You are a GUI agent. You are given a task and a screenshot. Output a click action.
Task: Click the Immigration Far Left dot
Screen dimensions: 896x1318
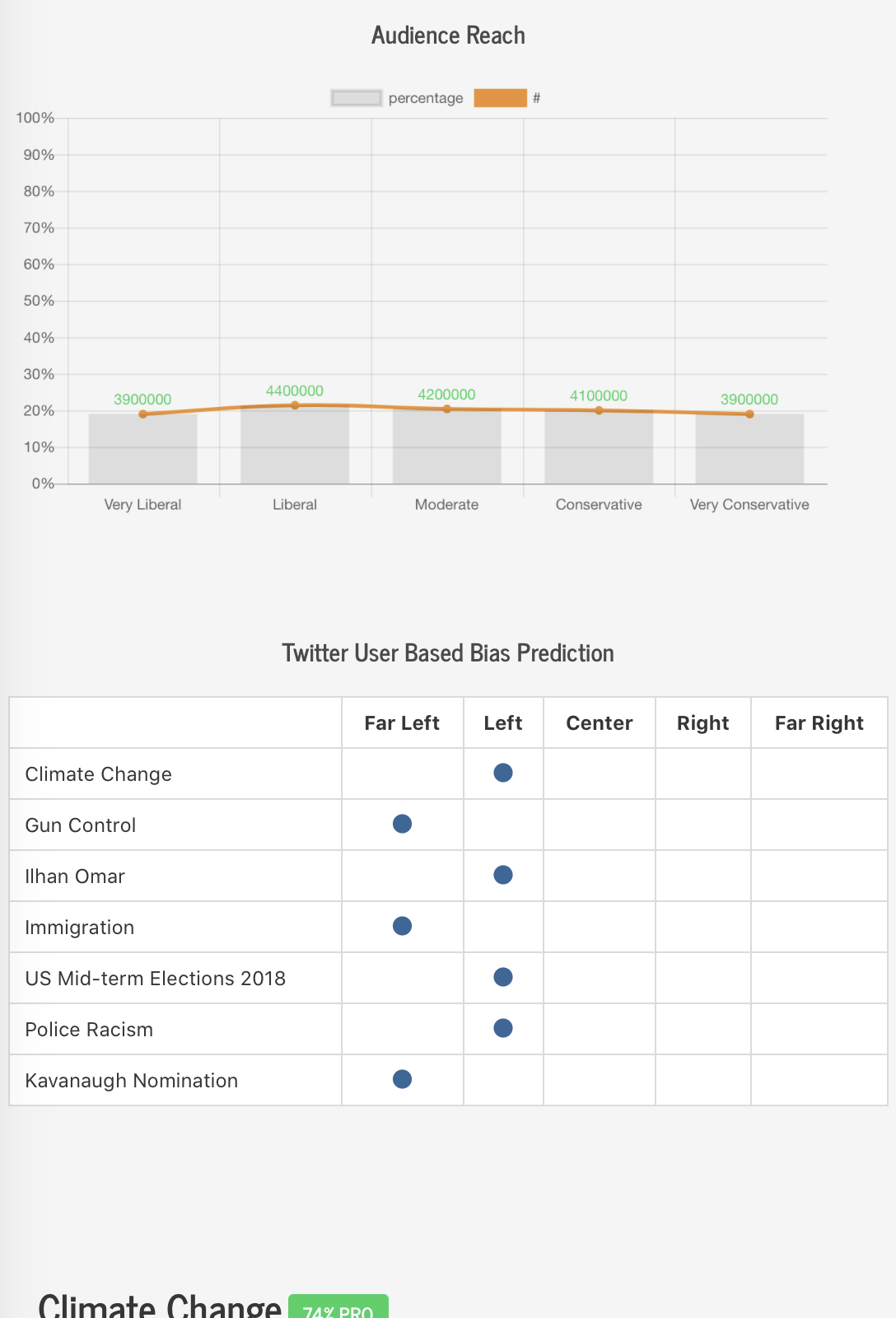pyautogui.click(x=402, y=926)
